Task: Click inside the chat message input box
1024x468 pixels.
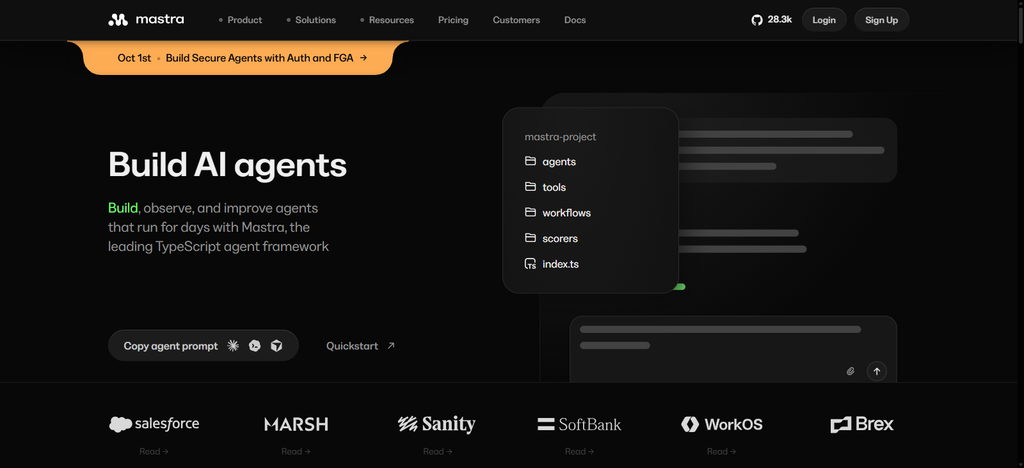Action: (733, 349)
